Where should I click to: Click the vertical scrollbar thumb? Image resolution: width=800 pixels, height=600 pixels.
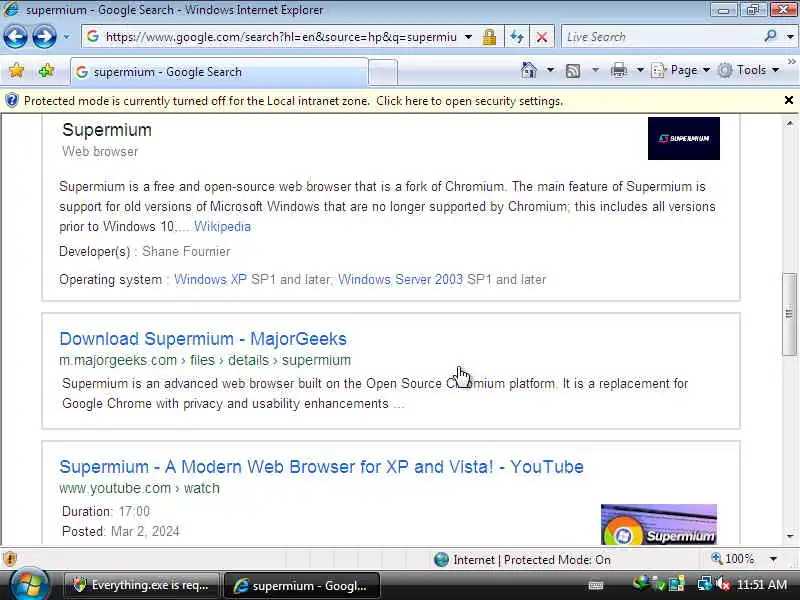tap(789, 314)
